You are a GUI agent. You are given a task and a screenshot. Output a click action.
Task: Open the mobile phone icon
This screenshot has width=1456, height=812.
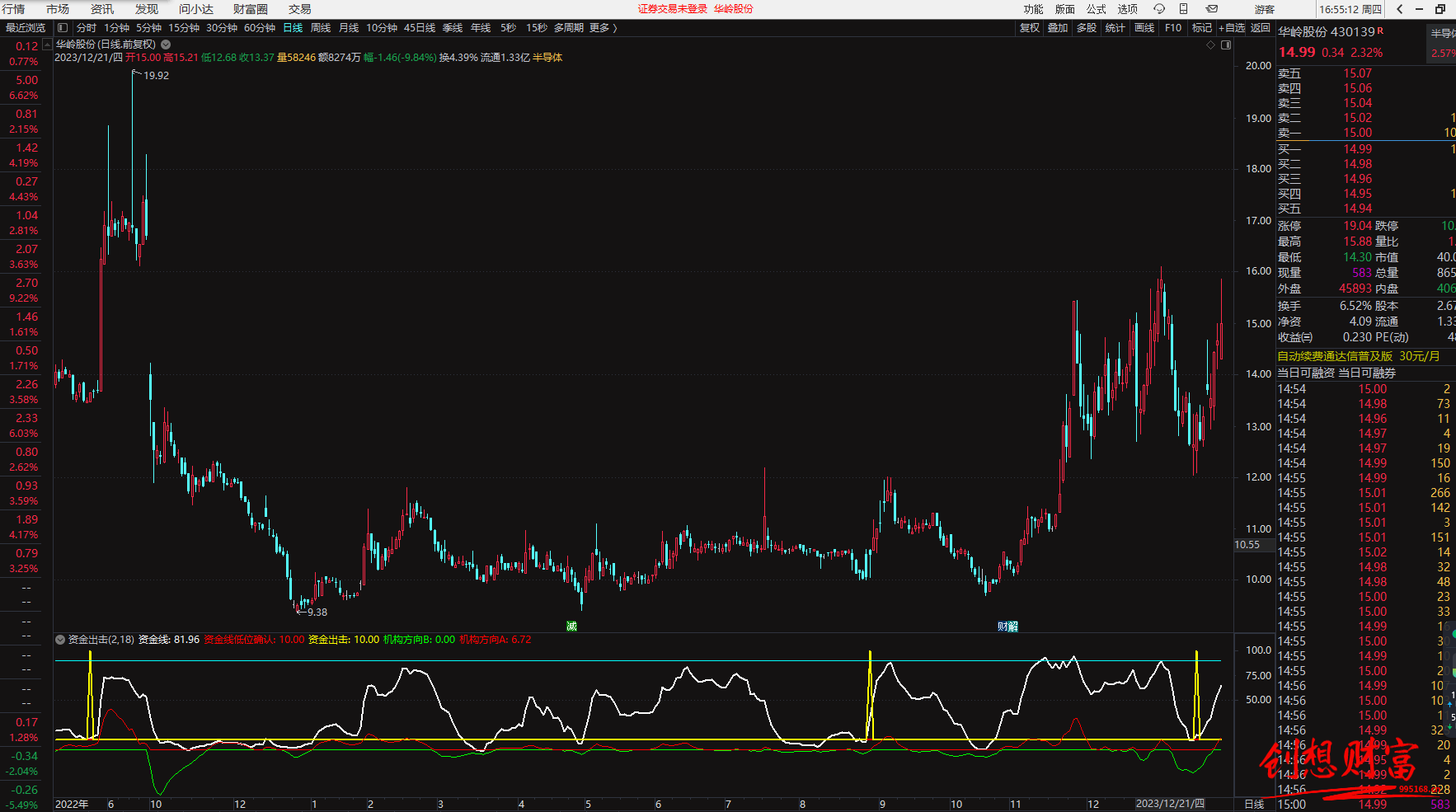coord(1184,9)
